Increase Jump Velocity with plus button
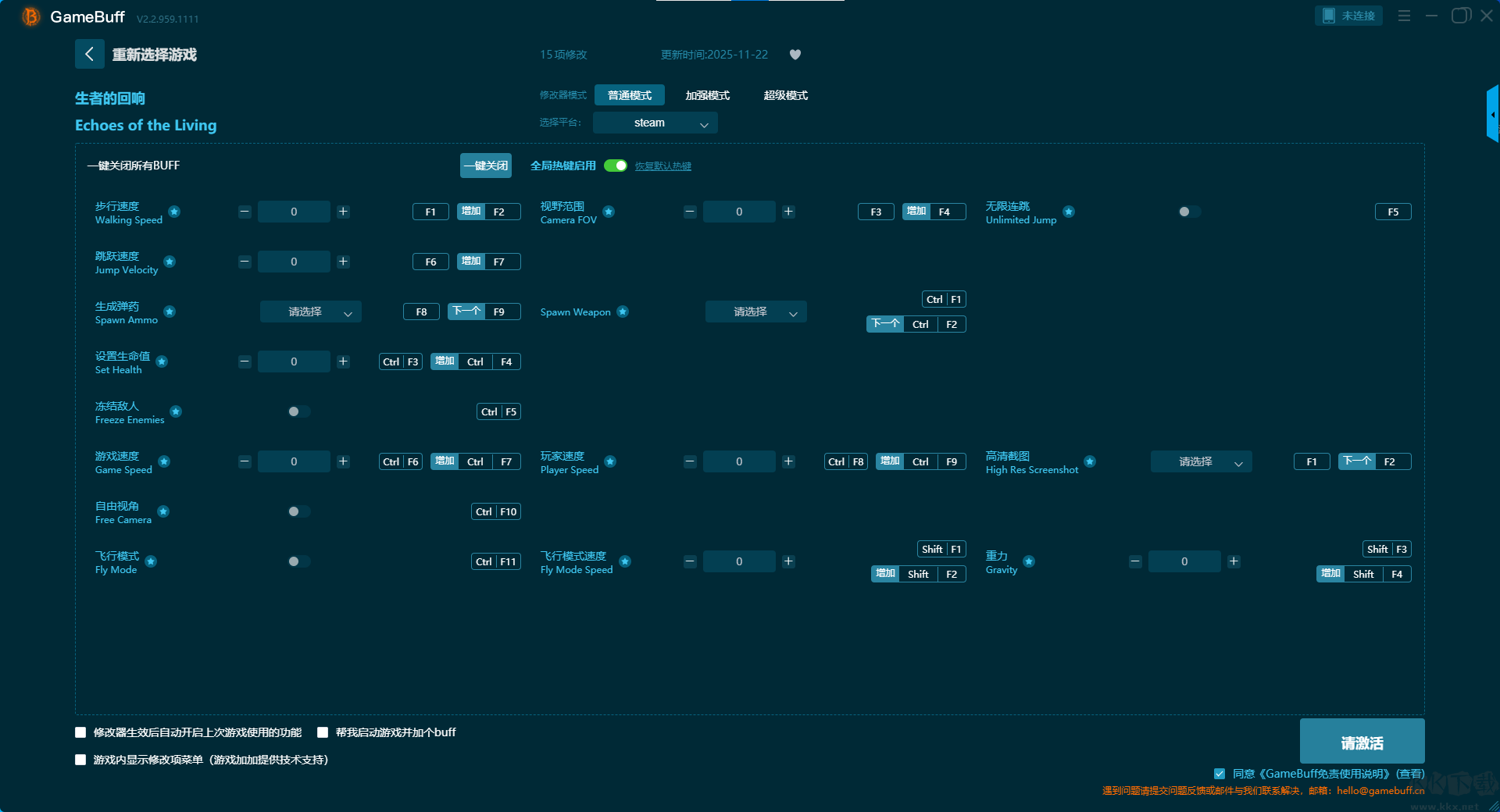The image size is (1500, 812). click(343, 262)
